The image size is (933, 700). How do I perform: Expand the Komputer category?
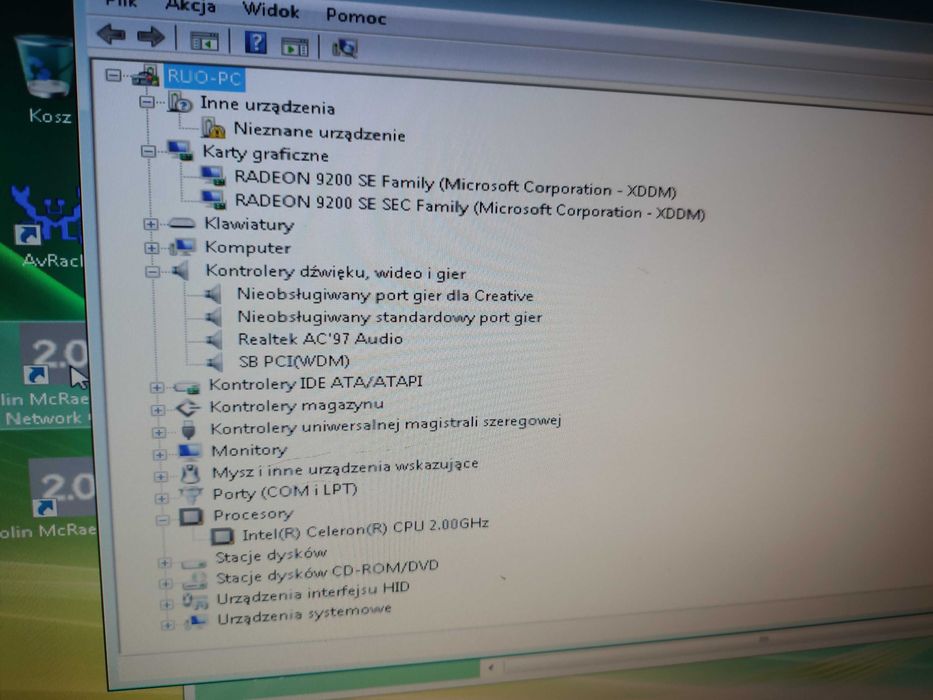(152, 248)
